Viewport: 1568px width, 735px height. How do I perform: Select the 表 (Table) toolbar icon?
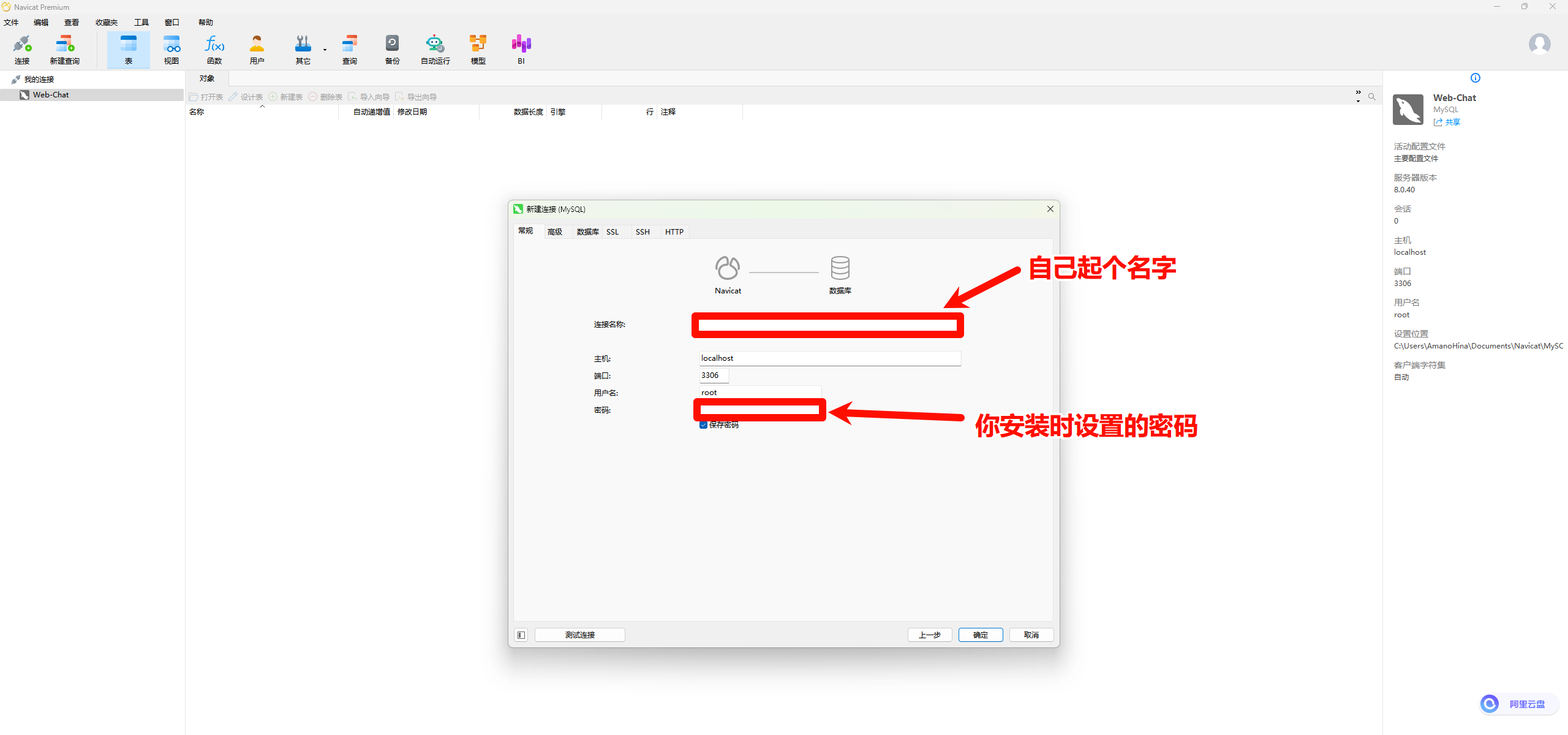click(129, 50)
